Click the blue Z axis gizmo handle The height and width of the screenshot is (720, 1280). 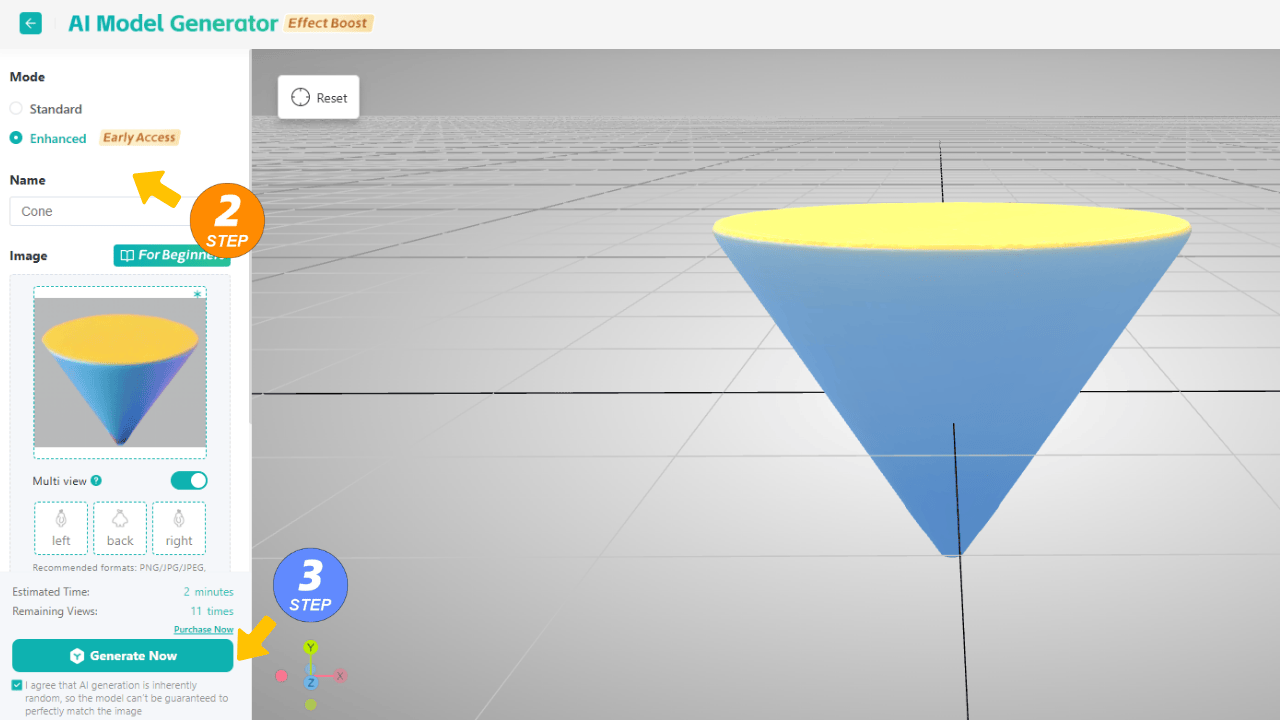point(311,682)
